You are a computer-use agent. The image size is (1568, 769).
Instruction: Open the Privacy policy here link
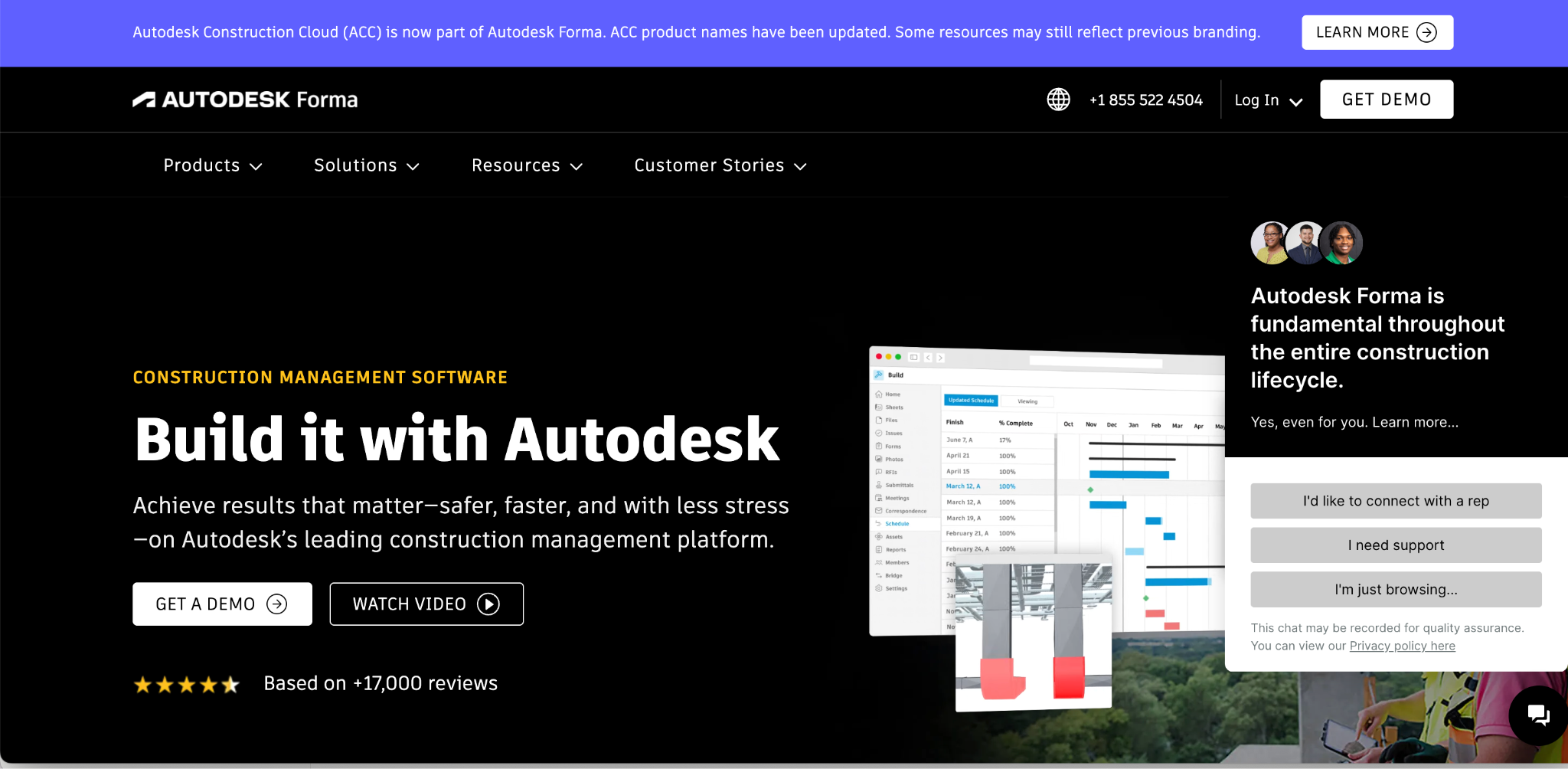[x=1402, y=646]
